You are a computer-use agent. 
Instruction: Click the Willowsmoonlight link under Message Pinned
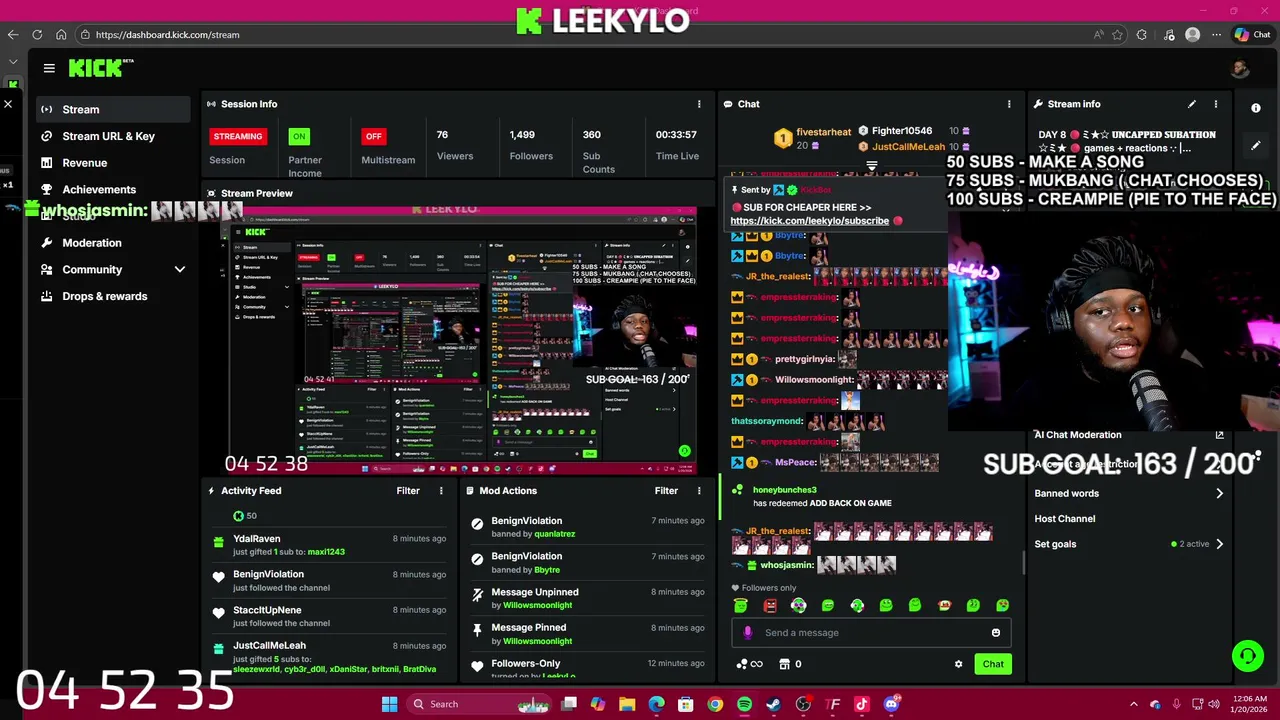[538, 641]
